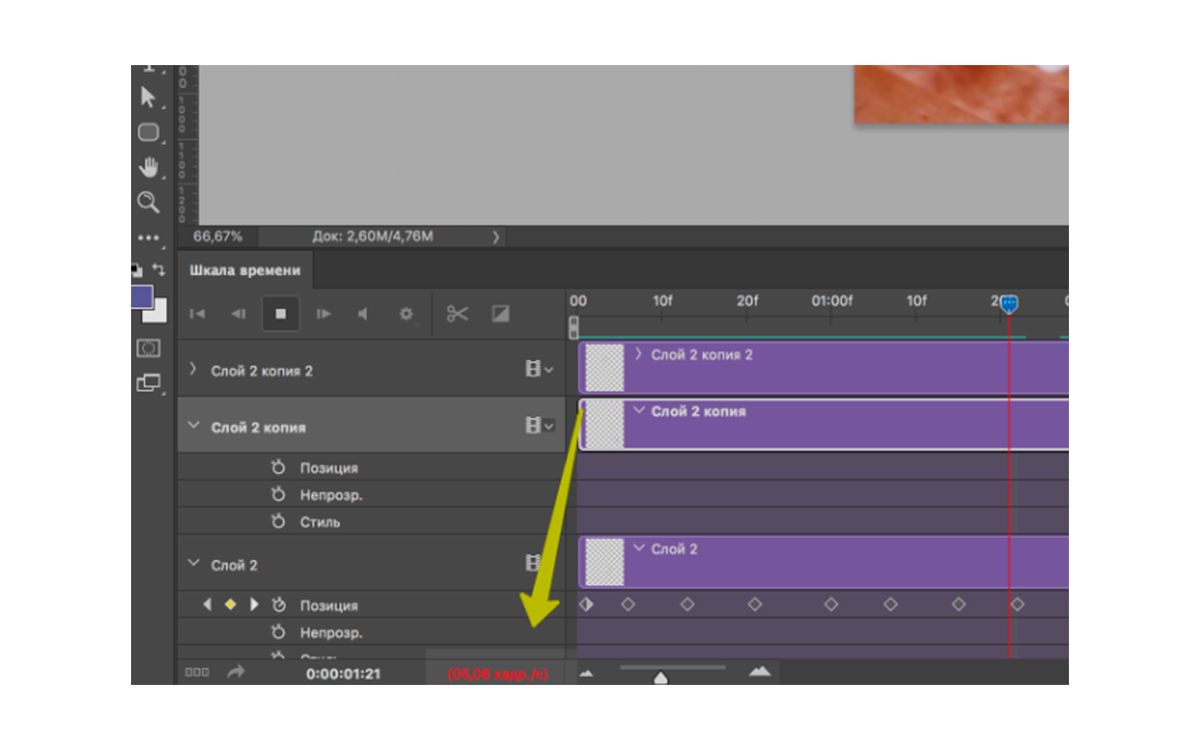
Task: Select the Шкала времени panel tab
Action: 245,270
